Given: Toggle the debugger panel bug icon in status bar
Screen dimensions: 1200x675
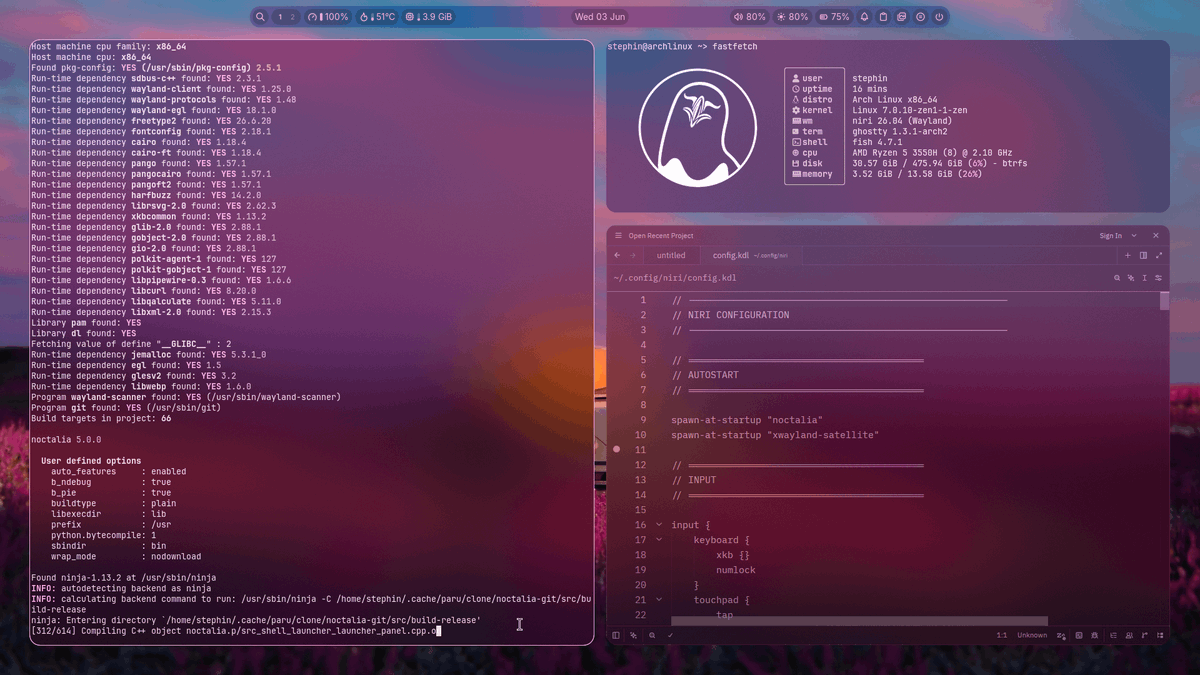Looking at the screenshot, I should 1095,635.
